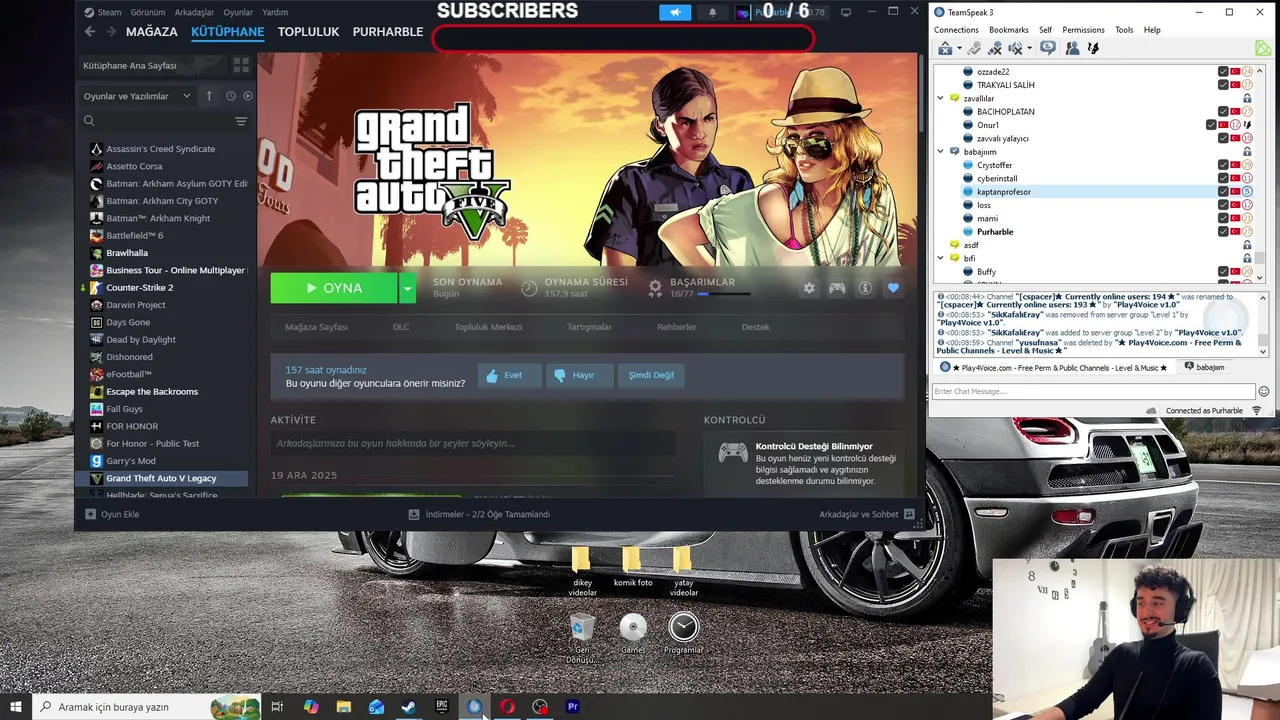Open Task View on taskbar
This screenshot has width=1280, height=720.
point(277,707)
